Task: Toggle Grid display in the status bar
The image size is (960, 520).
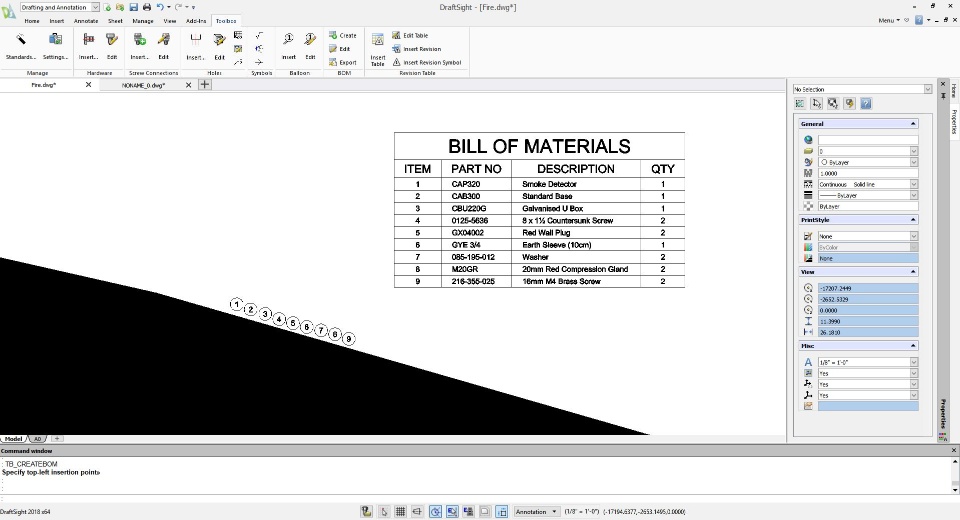Action: tap(400, 511)
